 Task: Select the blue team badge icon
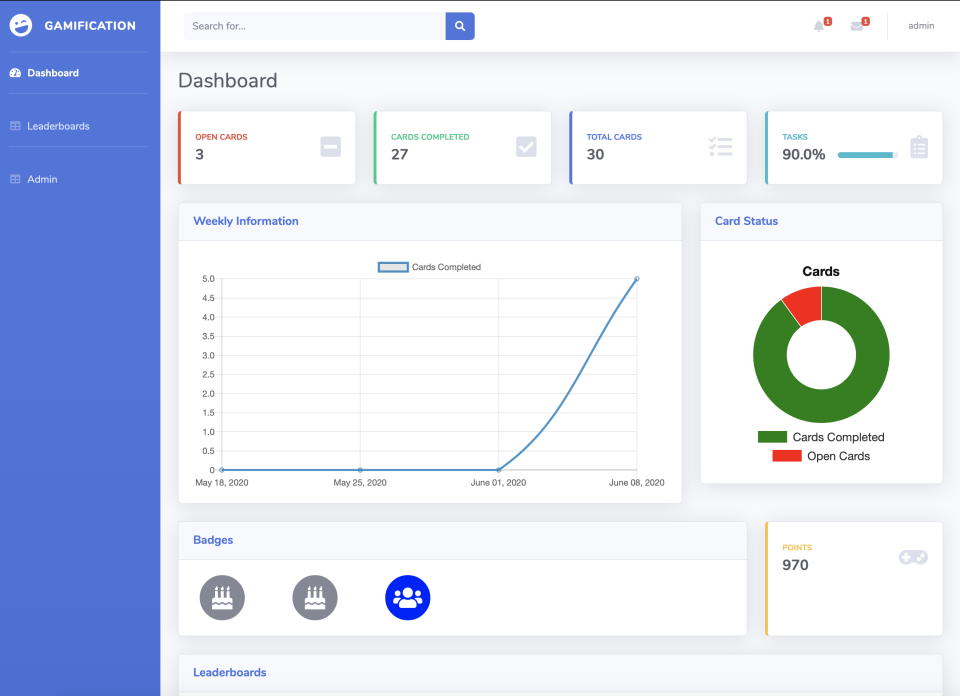click(x=407, y=597)
